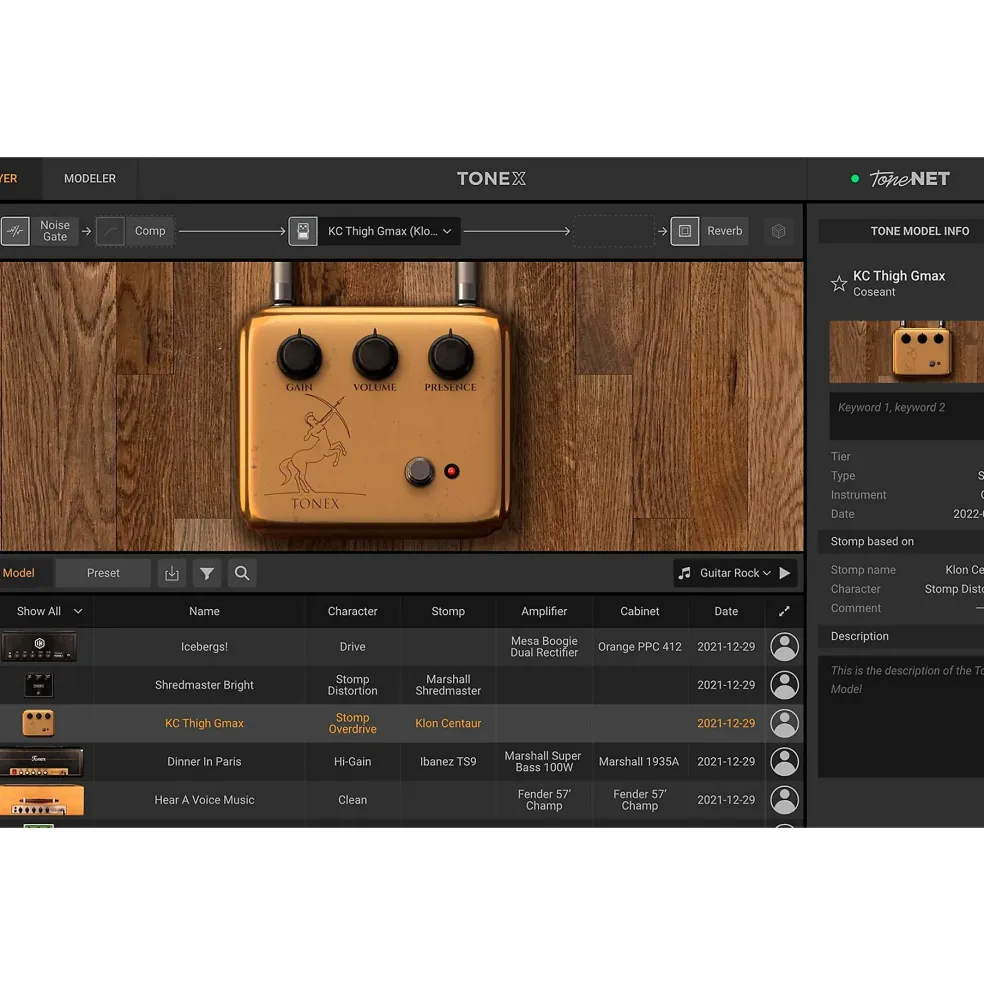Viewport: 984px width, 985px height.
Task: Click user avatar in Dinner In Paris row
Action: point(785,761)
